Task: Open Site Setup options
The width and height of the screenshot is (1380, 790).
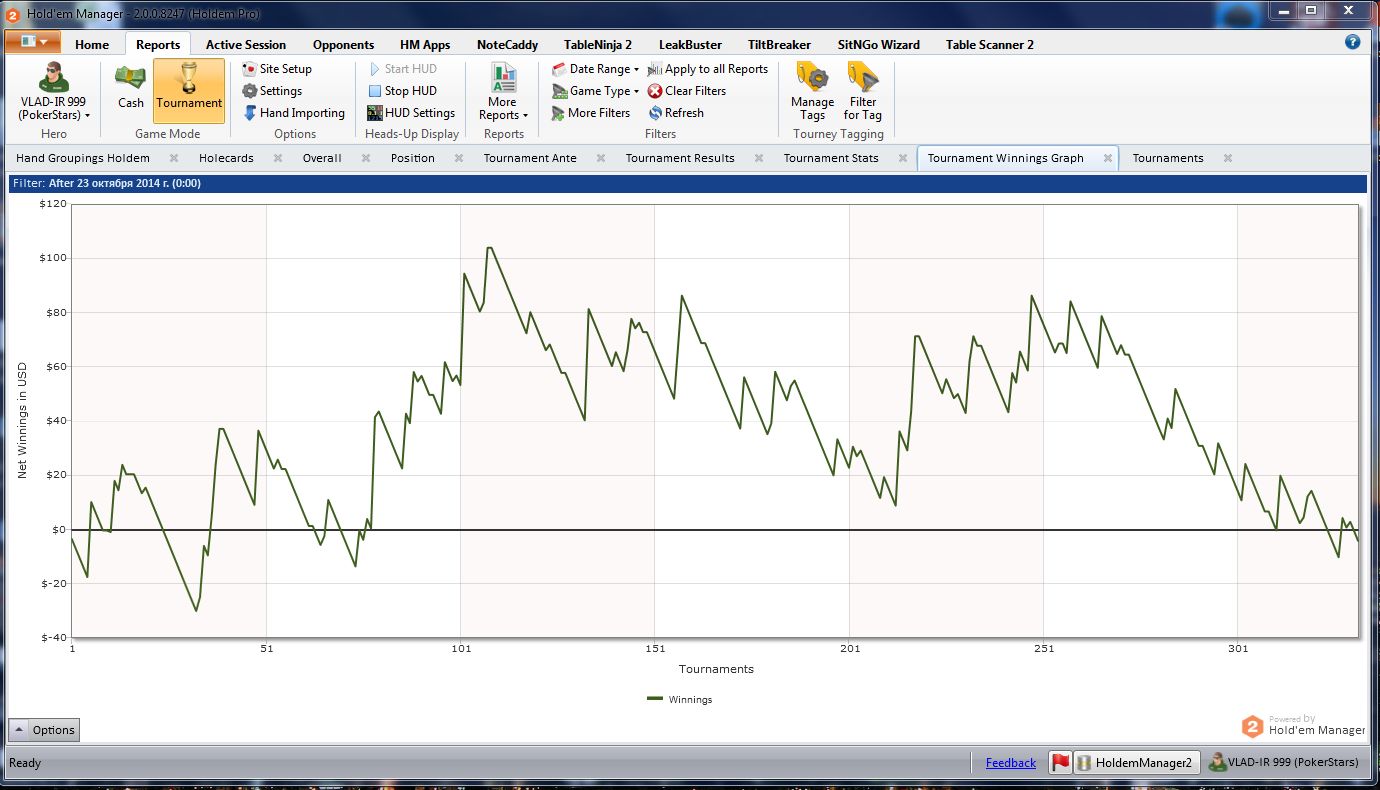Action: tap(277, 69)
